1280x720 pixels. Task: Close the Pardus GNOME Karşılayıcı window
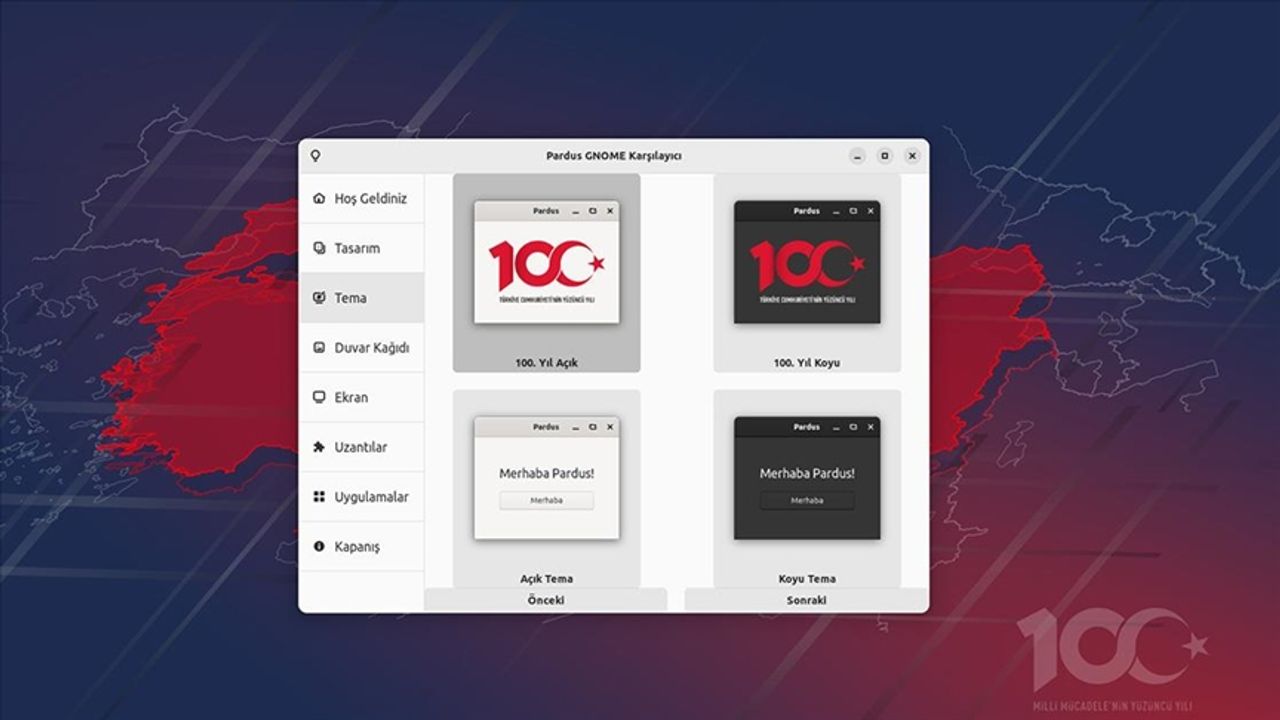pos(912,156)
